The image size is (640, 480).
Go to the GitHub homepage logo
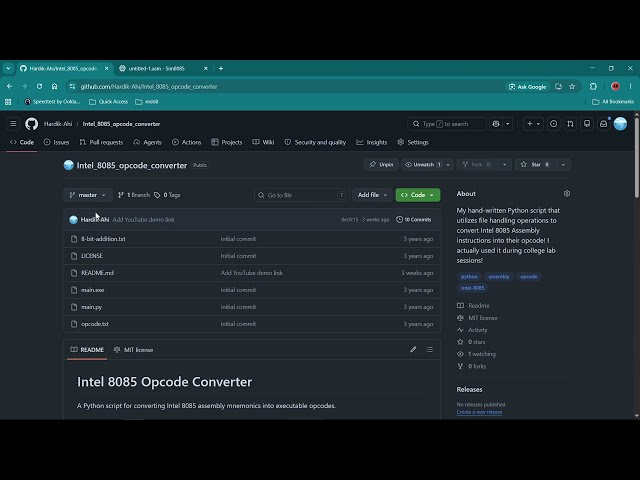31,124
